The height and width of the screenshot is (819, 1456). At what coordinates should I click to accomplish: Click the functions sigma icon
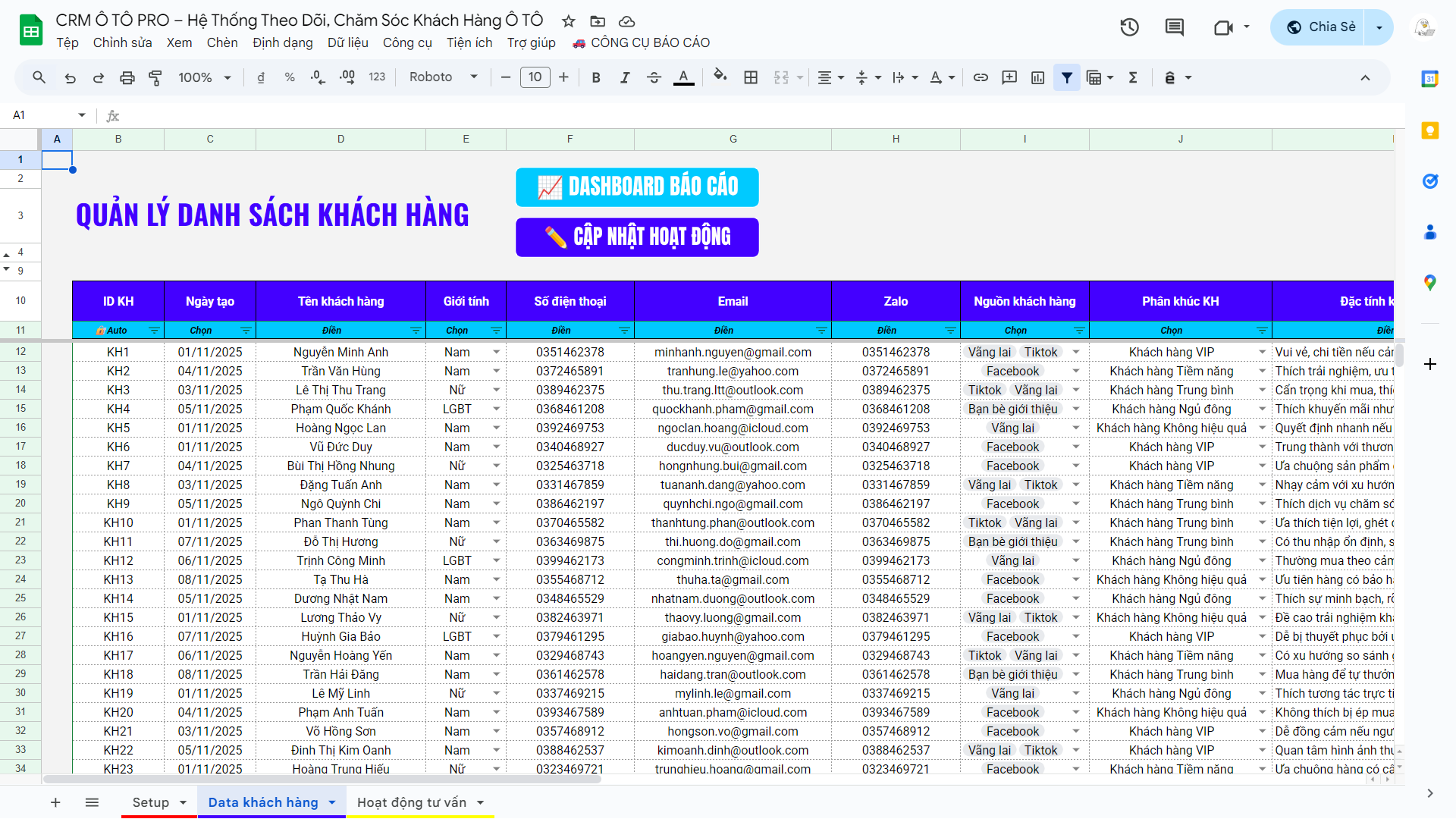tap(1133, 77)
